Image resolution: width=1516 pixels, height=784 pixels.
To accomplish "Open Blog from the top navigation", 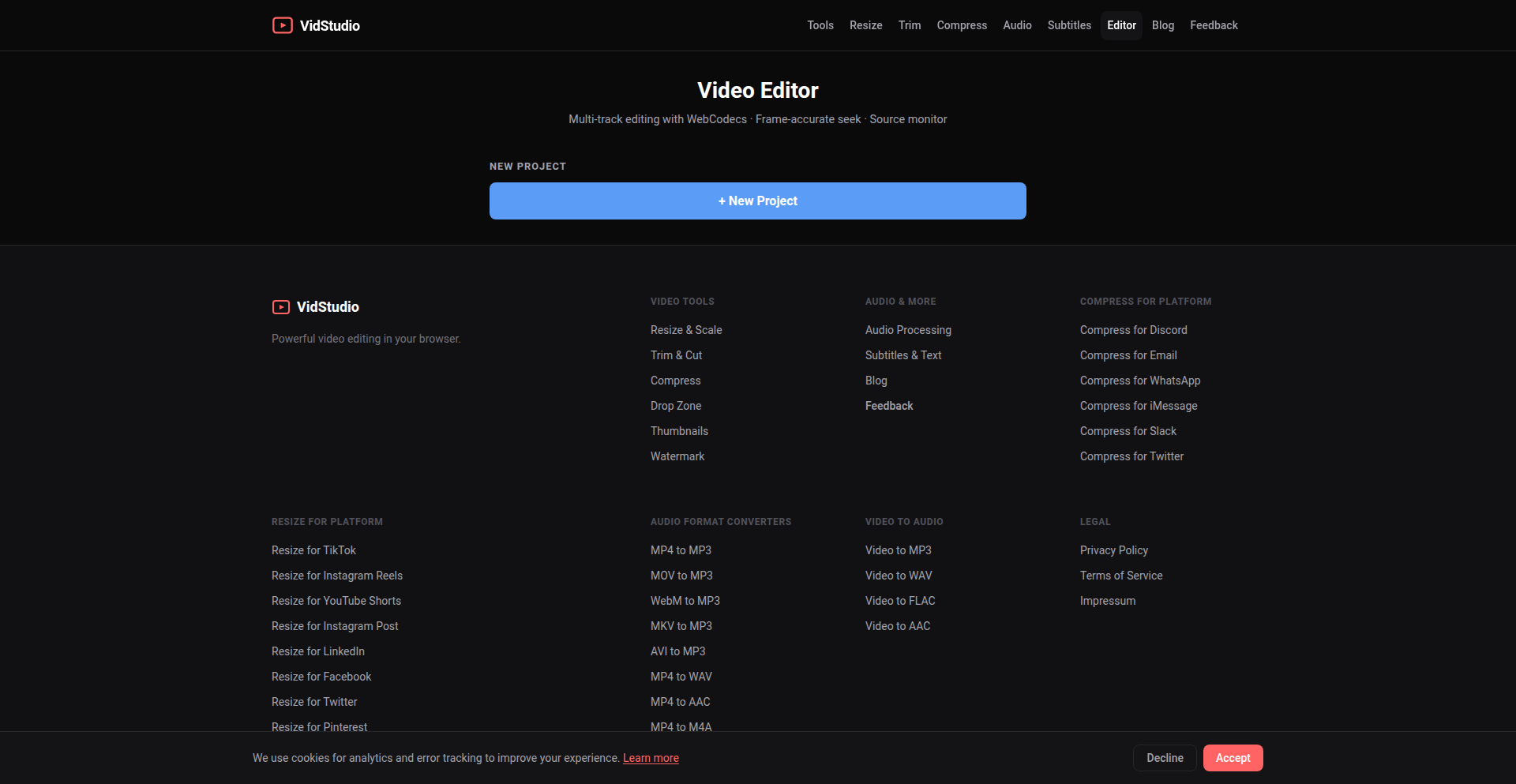I will click(x=1163, y=25).
